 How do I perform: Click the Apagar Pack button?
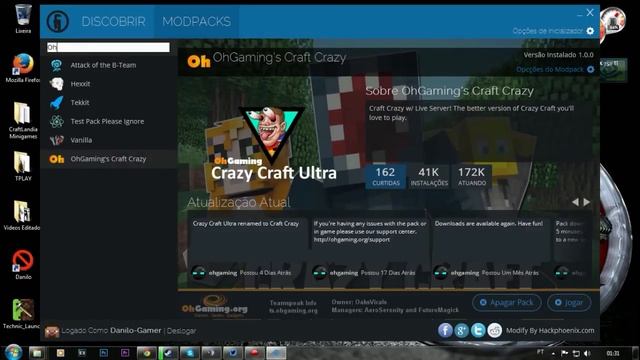507,303
